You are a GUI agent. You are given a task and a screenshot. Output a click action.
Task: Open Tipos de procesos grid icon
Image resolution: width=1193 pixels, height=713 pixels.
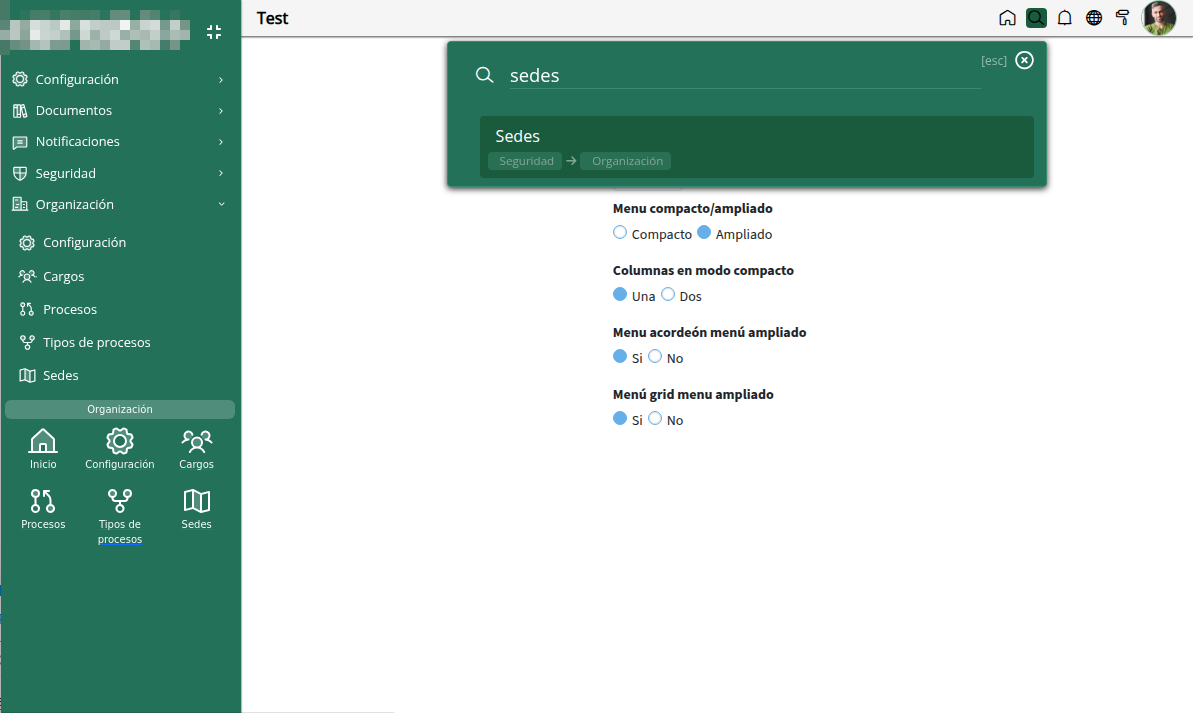tap(119, 517)
